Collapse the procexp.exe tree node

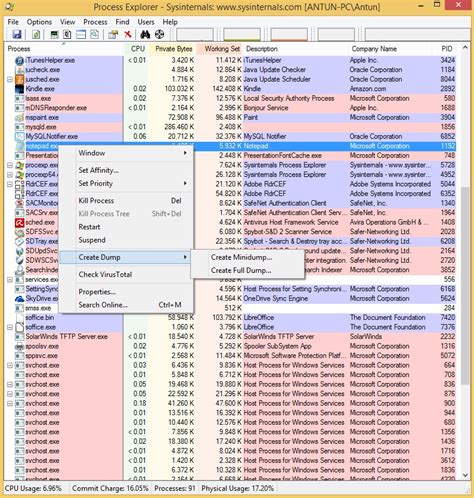[10, 165]
